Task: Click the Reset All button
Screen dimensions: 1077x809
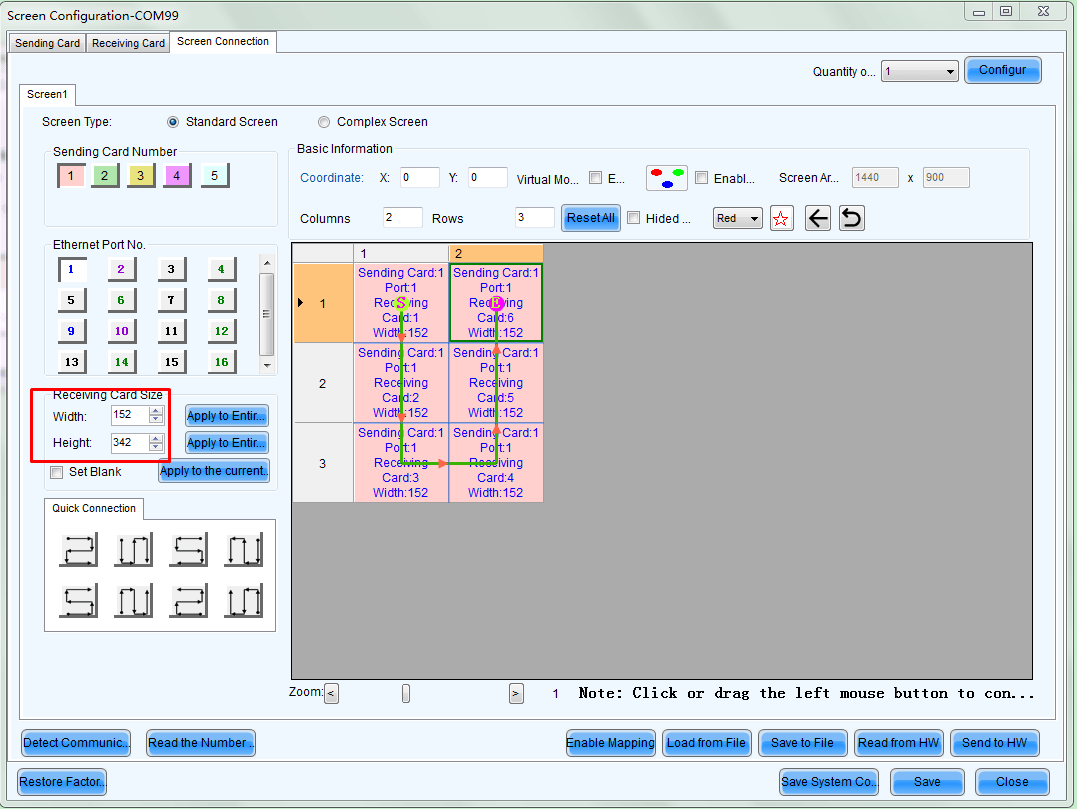Action: (591, 218)
